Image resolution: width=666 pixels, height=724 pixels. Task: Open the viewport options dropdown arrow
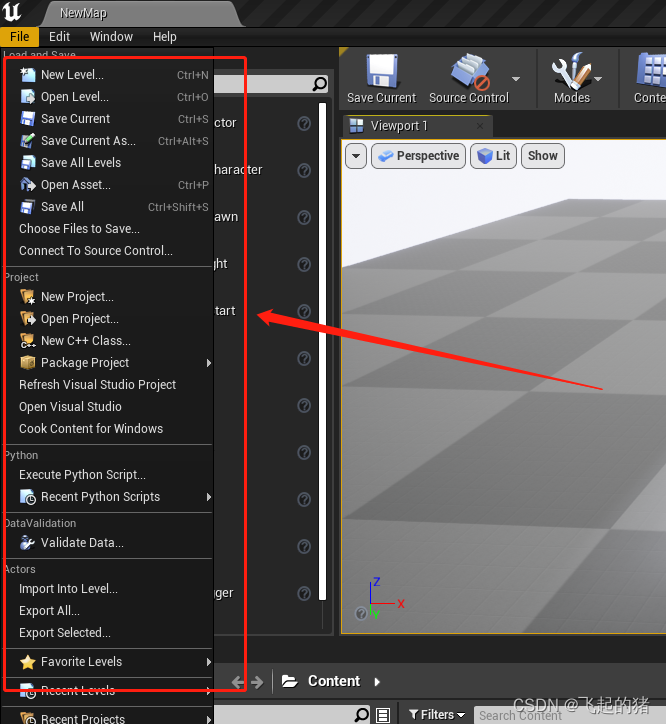tap(356, 156)
